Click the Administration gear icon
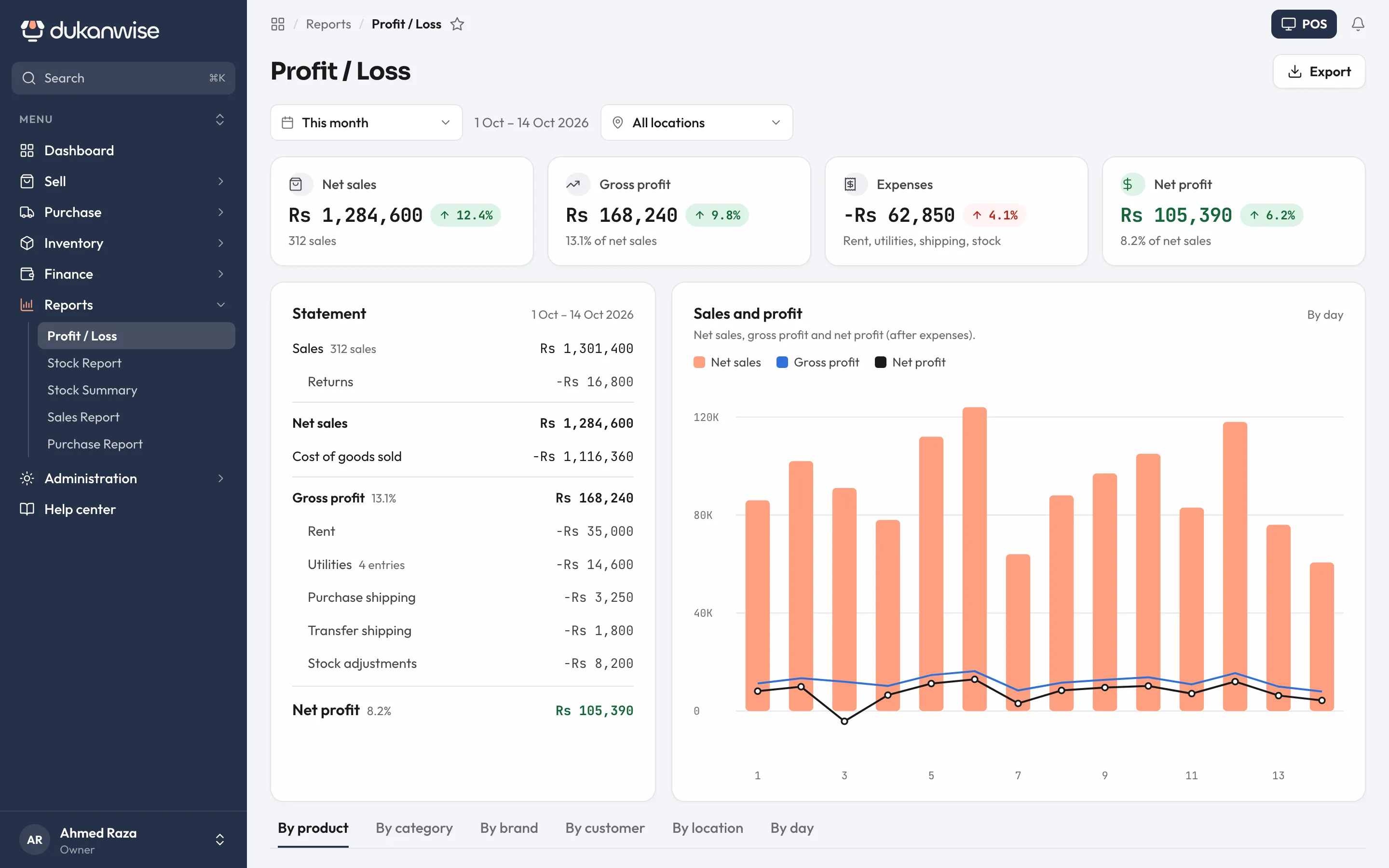 pyautogui.click(x=27, y=478)
